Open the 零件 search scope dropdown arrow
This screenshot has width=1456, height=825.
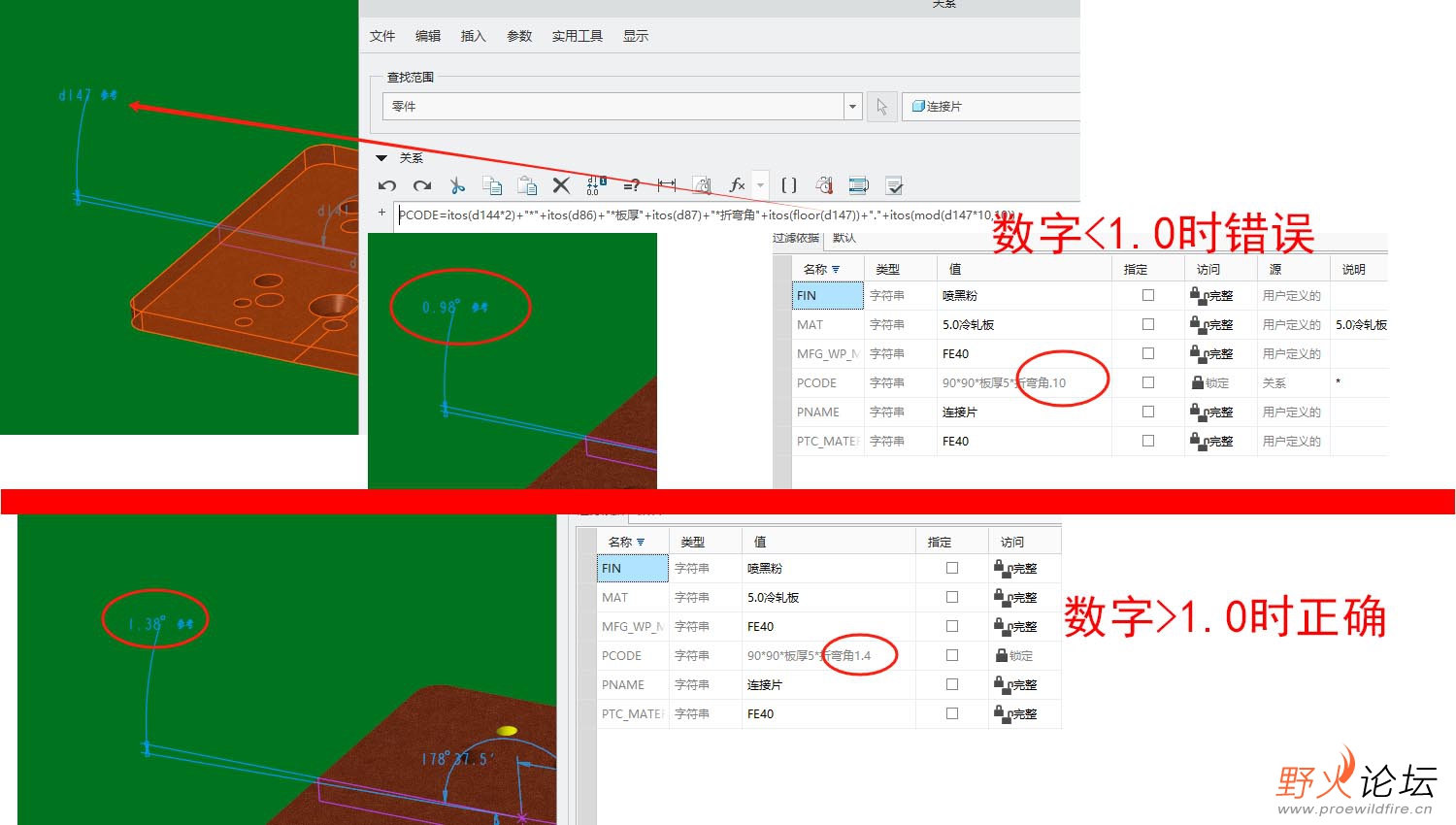tap(853, 107)
